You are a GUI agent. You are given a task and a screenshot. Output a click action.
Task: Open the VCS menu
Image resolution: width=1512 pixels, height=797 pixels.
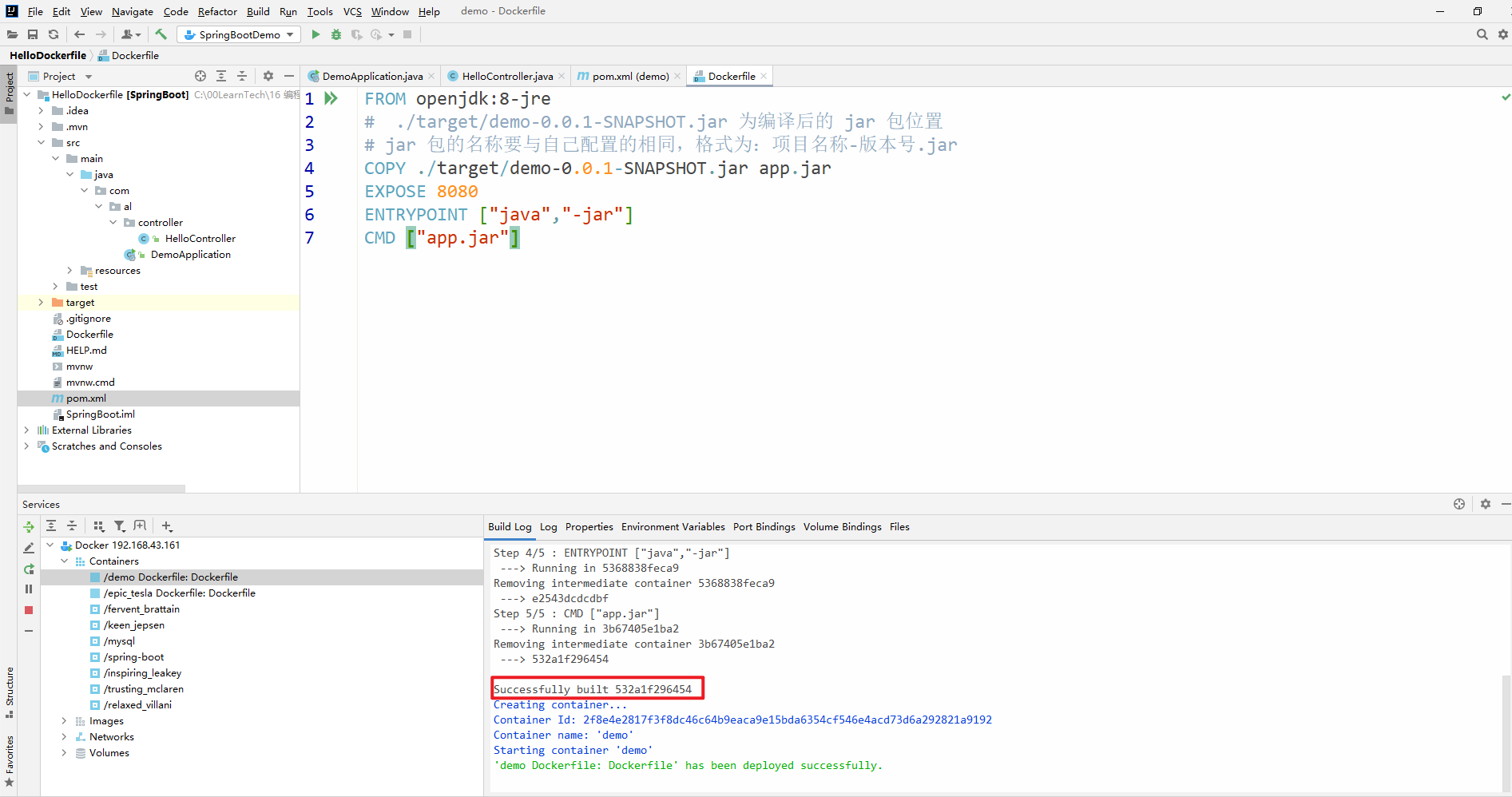tap(352, 11)
